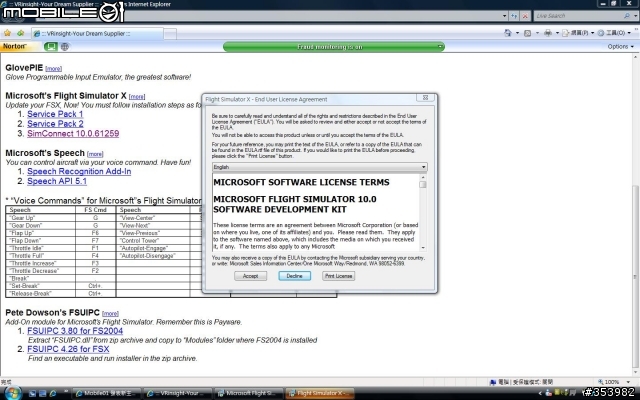Open the tools menu (工具)
Image resolution: width=640 pixels, height=400 pixels.
click(x=611, y=33)
